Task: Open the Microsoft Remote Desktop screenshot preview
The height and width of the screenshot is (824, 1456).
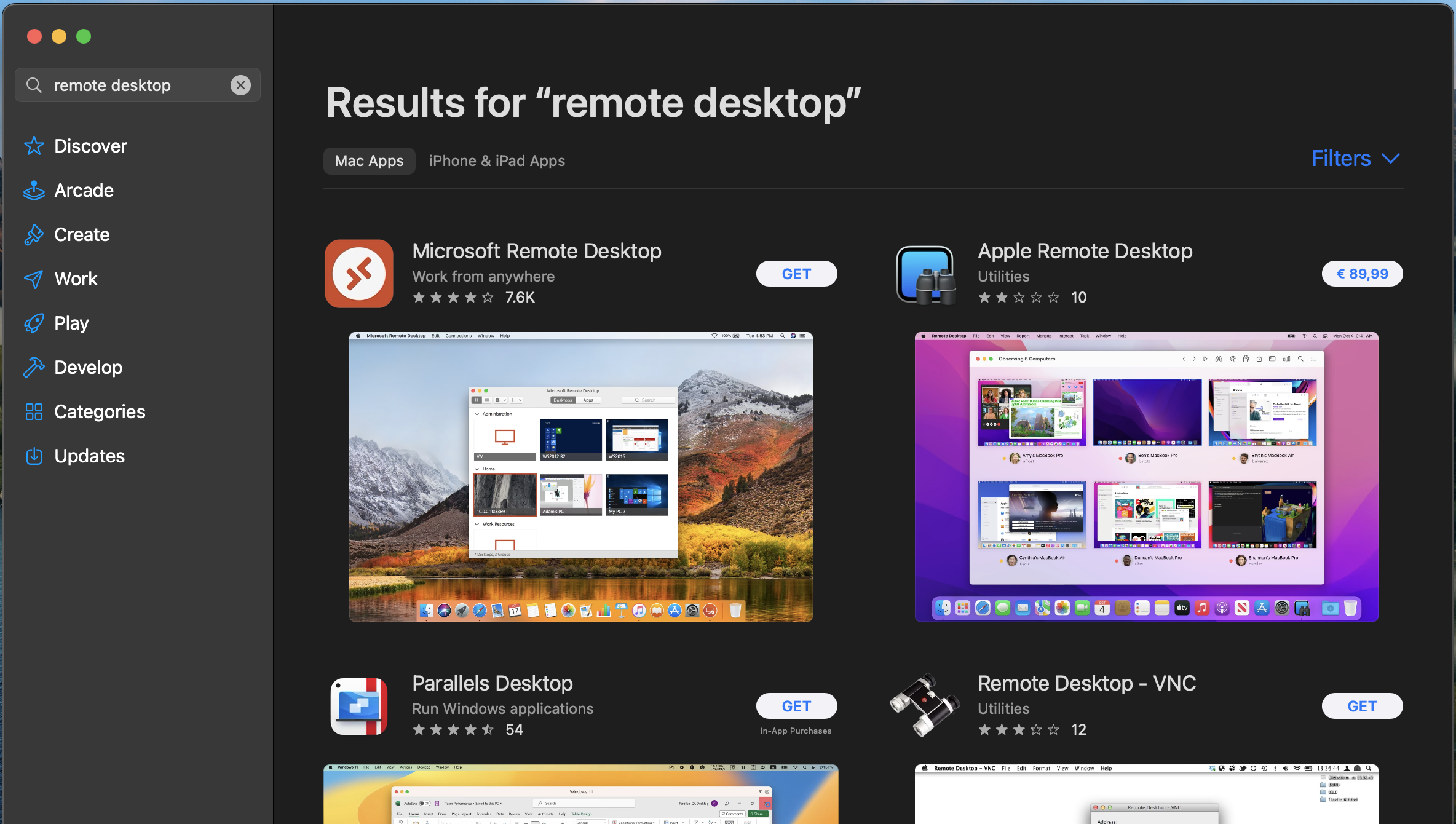Action: click(x=580, y=476)
